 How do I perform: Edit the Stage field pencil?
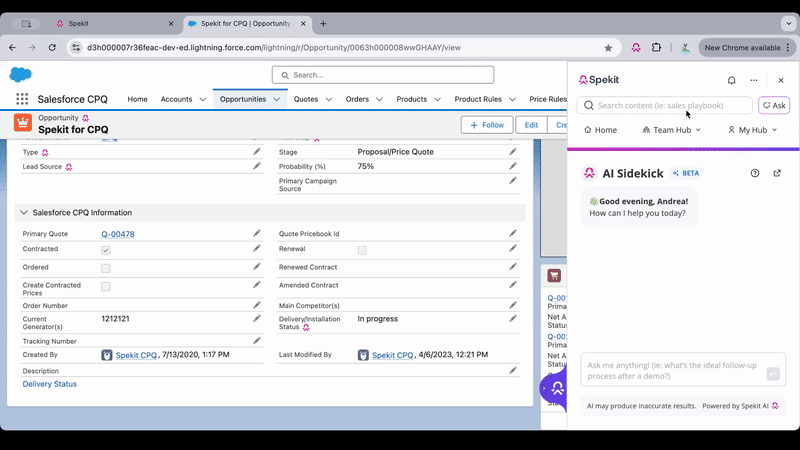coord(513,152)
